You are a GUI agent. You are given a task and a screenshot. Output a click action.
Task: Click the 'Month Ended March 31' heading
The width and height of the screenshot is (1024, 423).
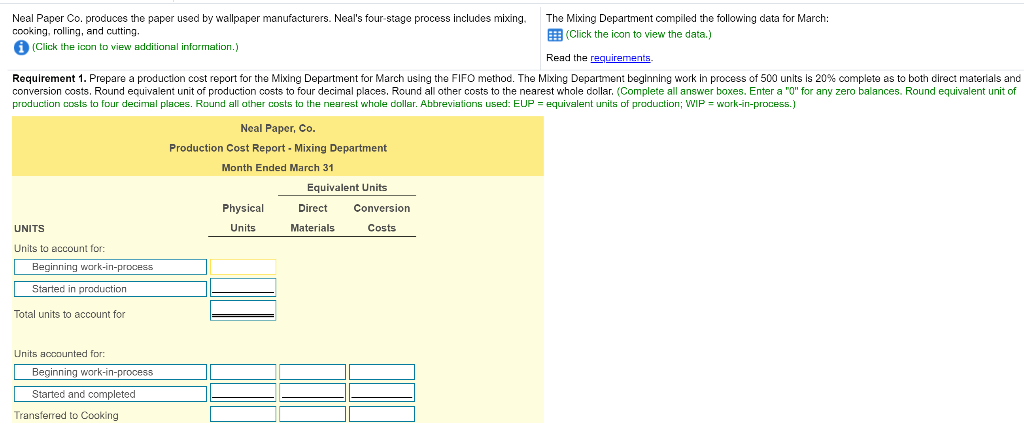coord(278,168)
